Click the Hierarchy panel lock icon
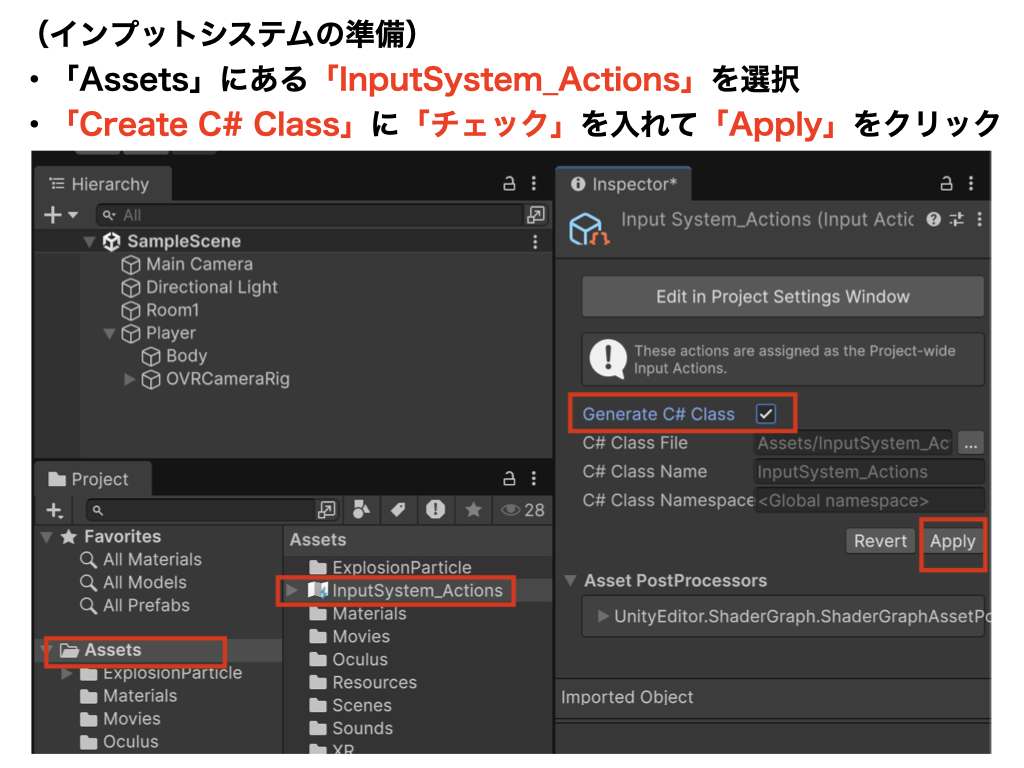The height and width of the screenshot is (768, 1024). (x=509, y=184)
